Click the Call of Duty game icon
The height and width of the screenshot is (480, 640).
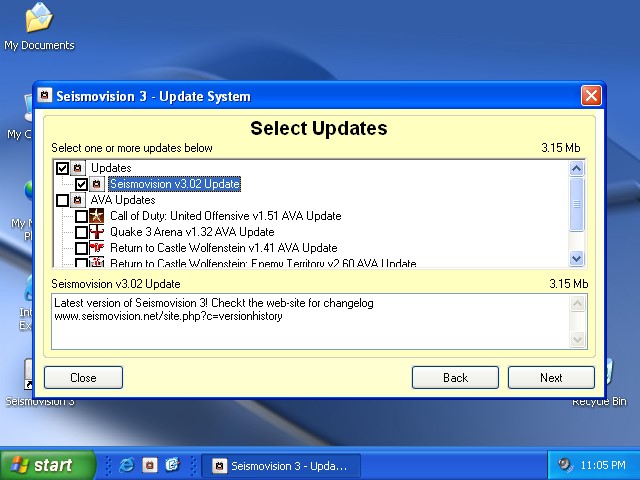pos(97,216)
